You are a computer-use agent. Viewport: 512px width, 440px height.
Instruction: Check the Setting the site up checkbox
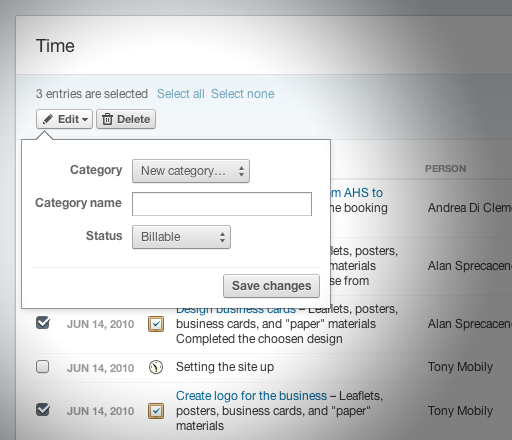click(x=43, y=367)
